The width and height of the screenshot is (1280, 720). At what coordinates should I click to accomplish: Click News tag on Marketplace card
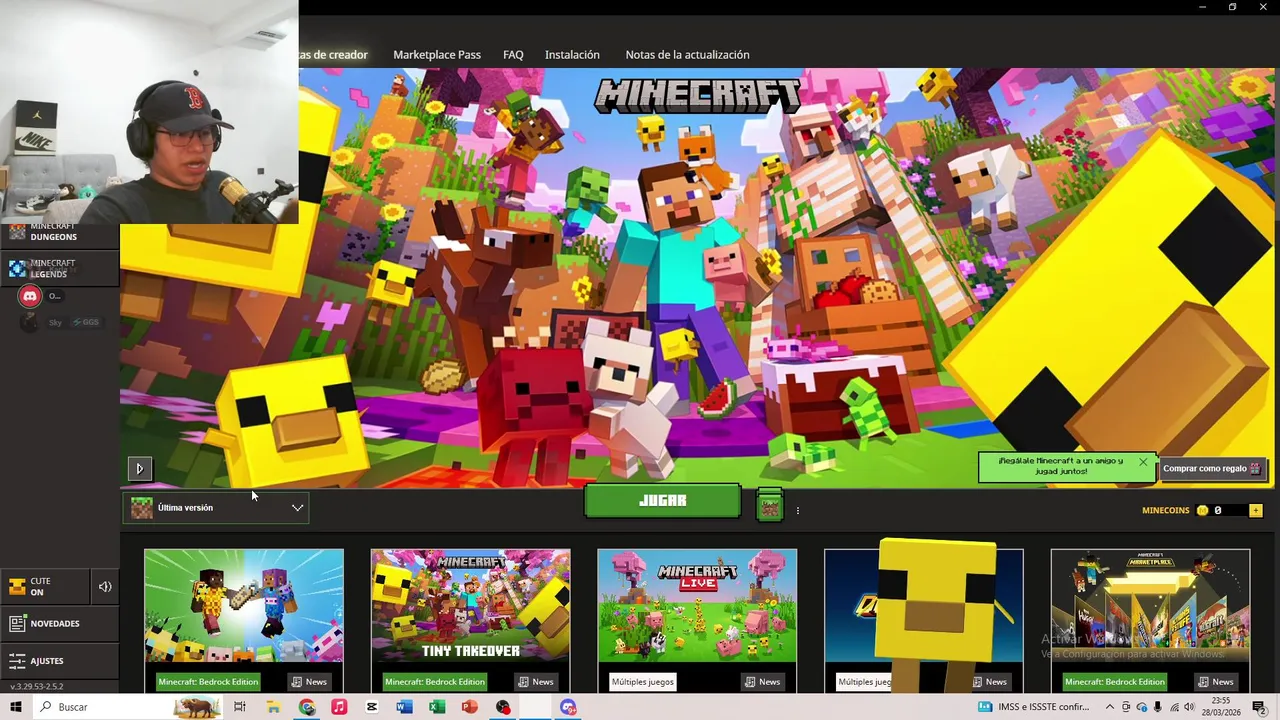(1216, 682)
